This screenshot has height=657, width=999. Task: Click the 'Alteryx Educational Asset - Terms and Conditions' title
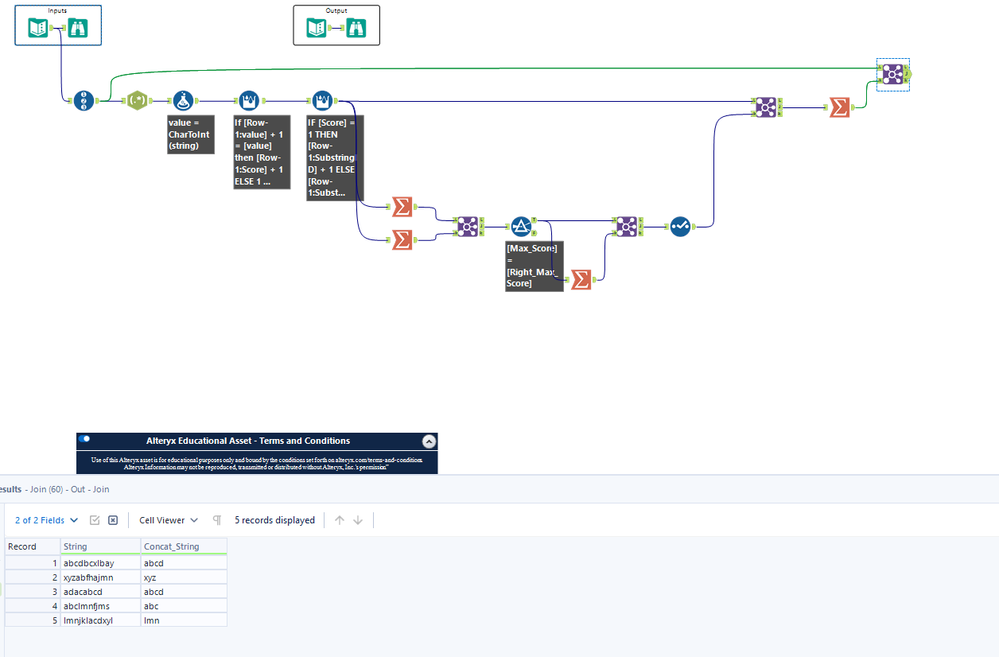coord(248,441)
